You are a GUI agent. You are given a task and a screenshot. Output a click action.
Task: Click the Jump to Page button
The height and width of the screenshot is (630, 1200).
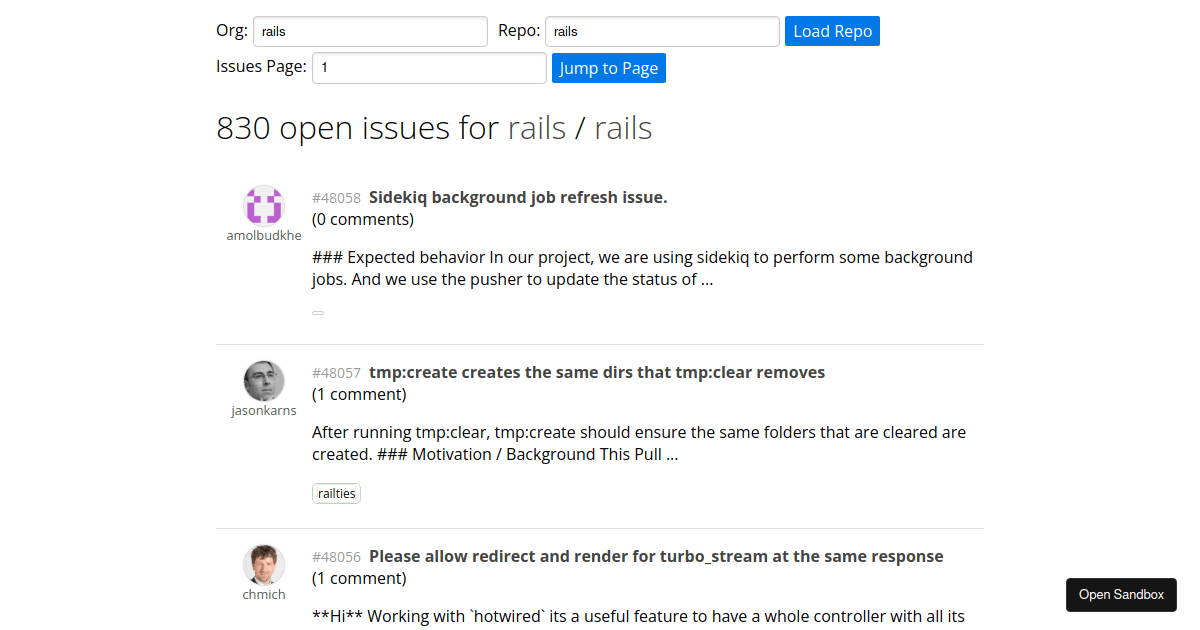click(x=608, y=68)
